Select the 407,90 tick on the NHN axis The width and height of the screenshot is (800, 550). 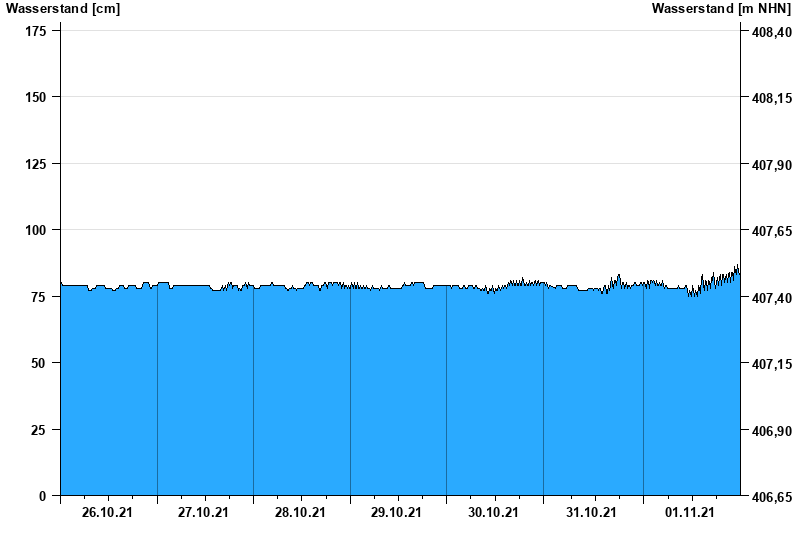coord(771,165)
